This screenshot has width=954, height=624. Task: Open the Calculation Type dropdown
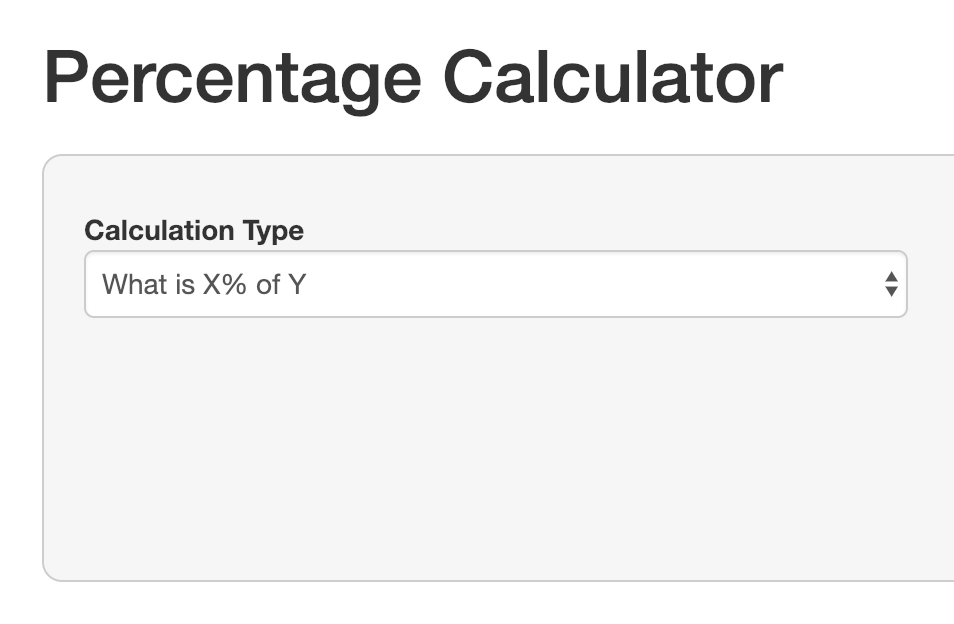coord(495,284)
